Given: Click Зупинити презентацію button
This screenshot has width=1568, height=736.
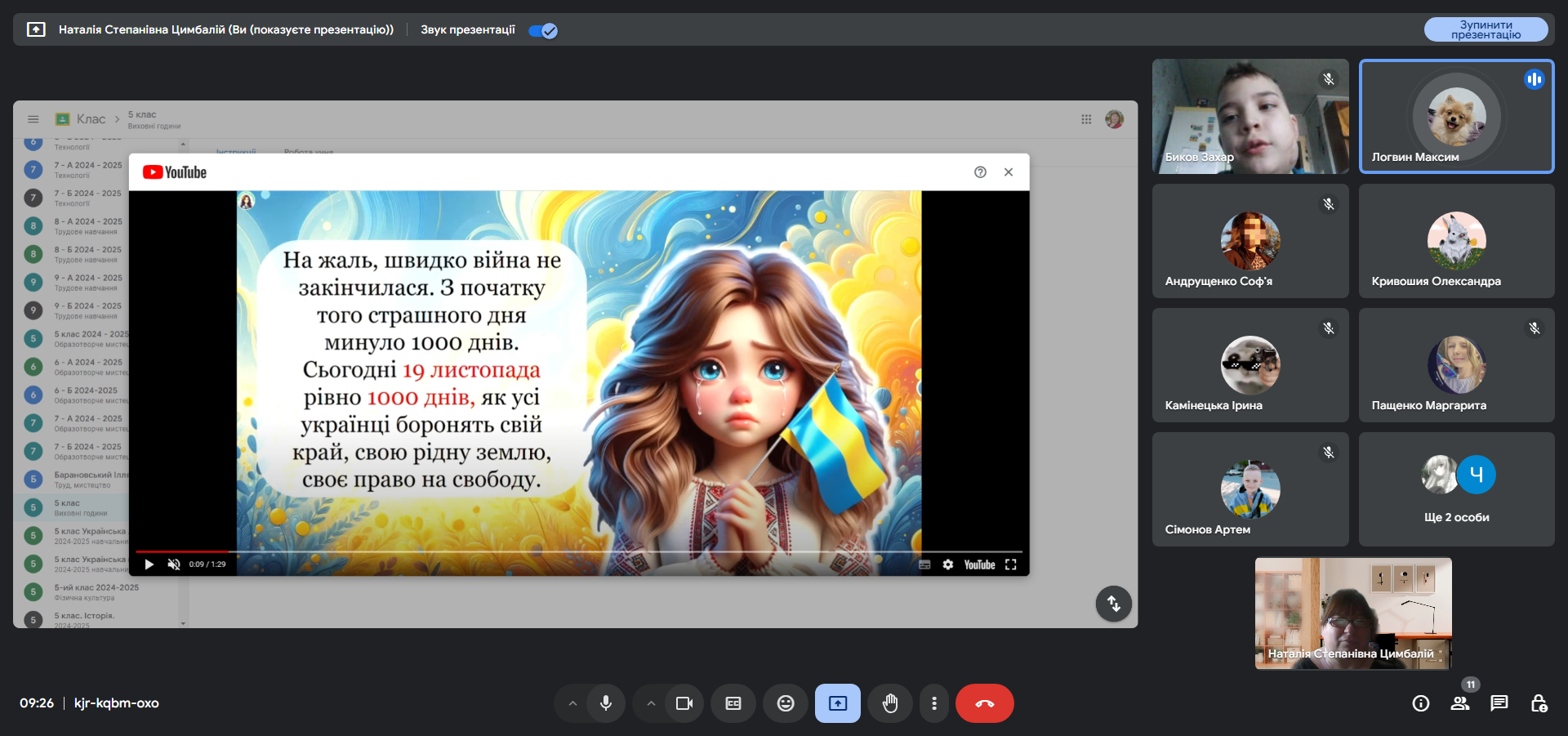Looking at the screenshot, I should coord(1486,29).
